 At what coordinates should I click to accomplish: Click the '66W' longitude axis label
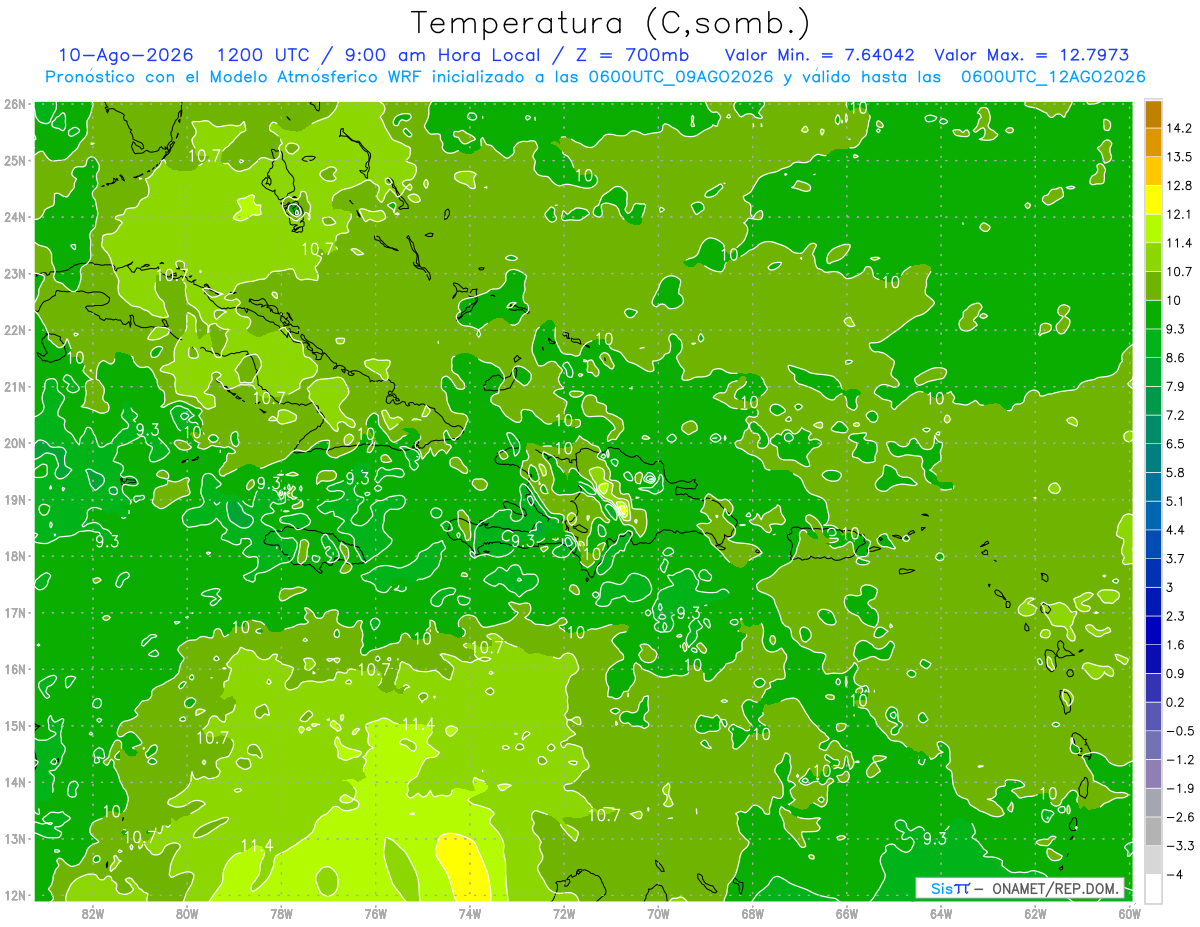pos(847,913)
